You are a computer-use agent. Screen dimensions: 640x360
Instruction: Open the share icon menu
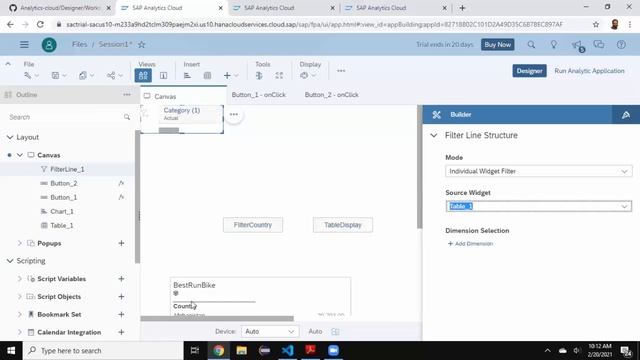point(114,76)
